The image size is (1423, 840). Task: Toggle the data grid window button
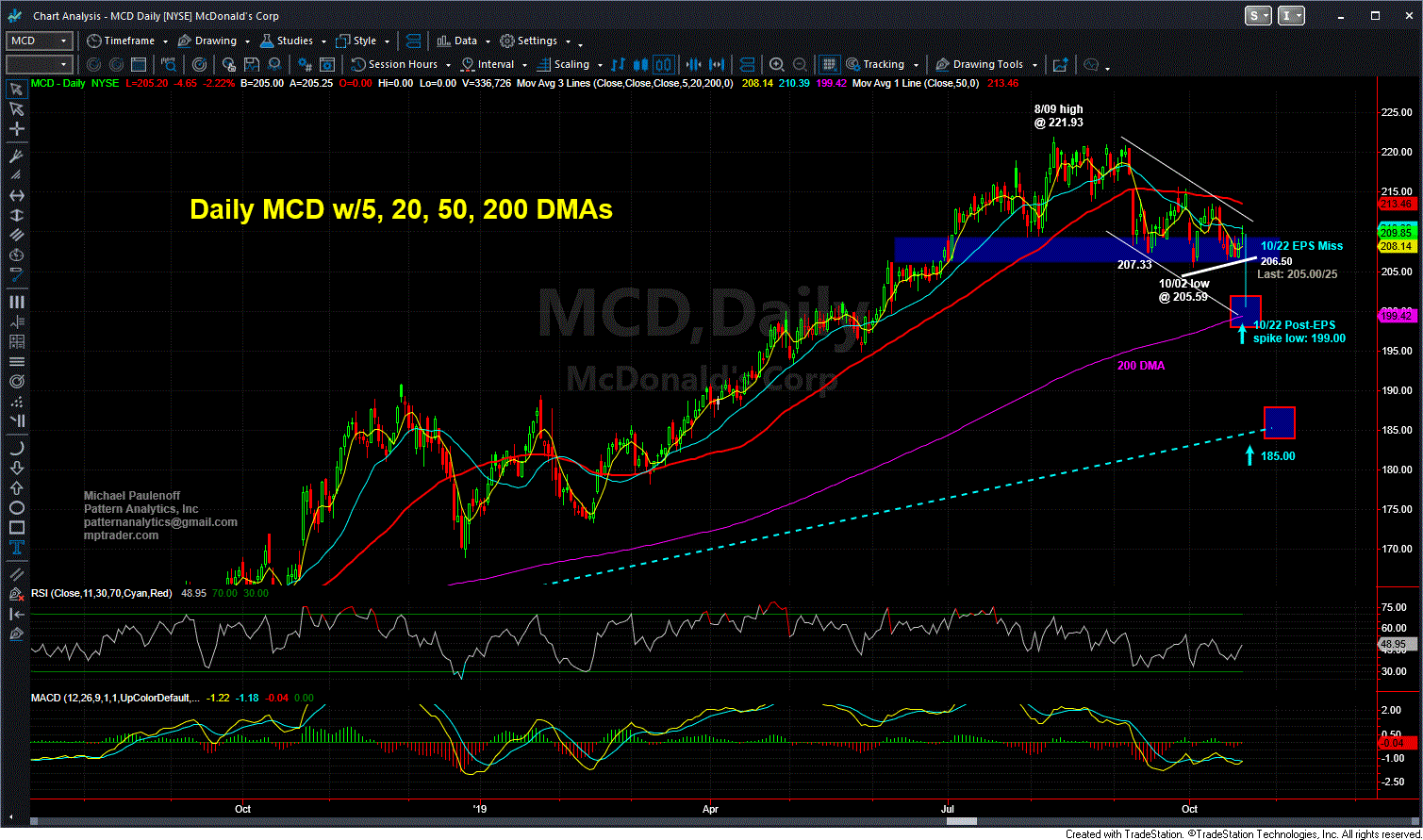coord(830,64)
